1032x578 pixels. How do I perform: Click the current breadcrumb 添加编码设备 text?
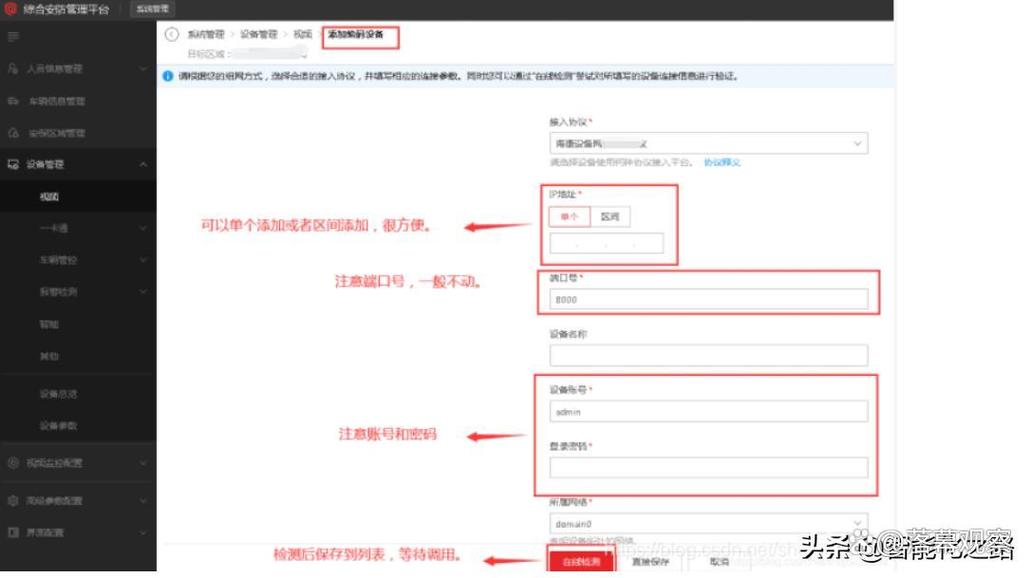click(x=356, y=34)
